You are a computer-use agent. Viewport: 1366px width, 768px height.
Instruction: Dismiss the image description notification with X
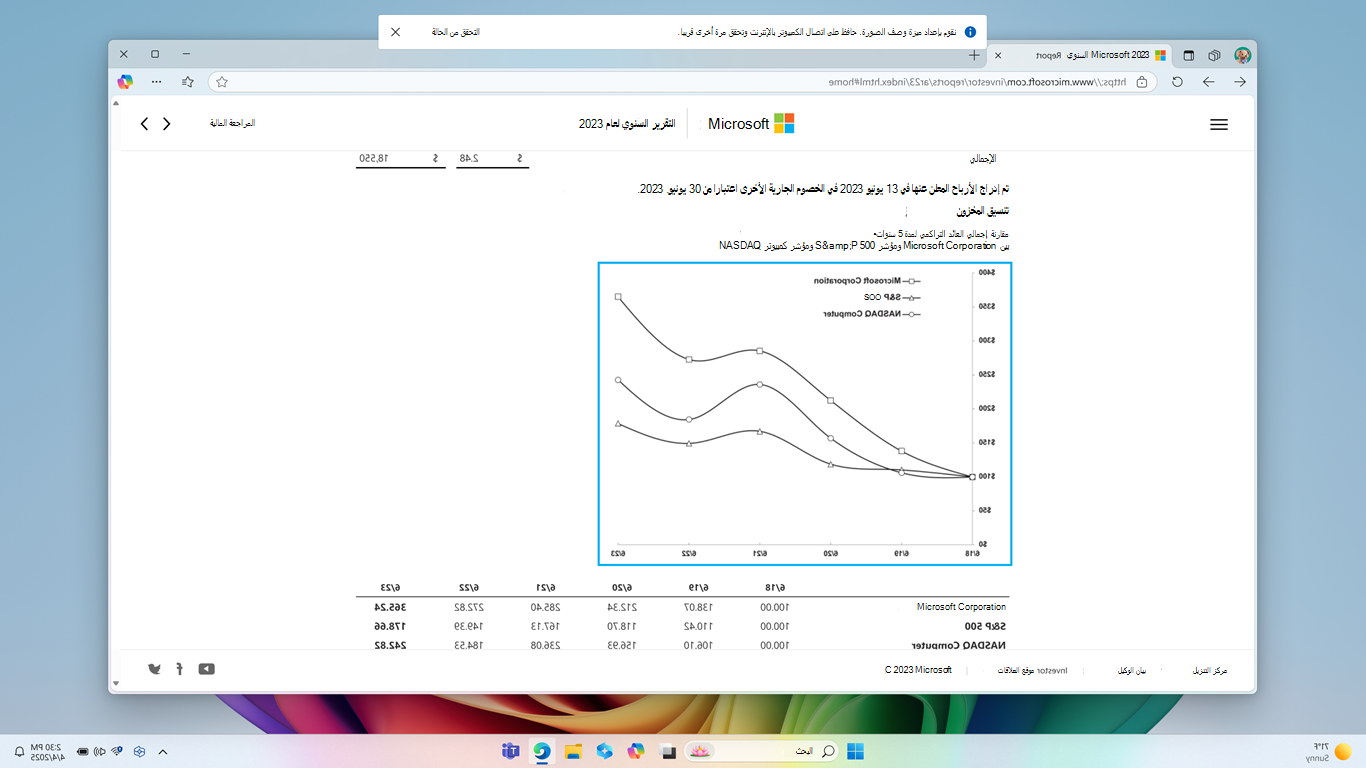[x=395, y=32]
